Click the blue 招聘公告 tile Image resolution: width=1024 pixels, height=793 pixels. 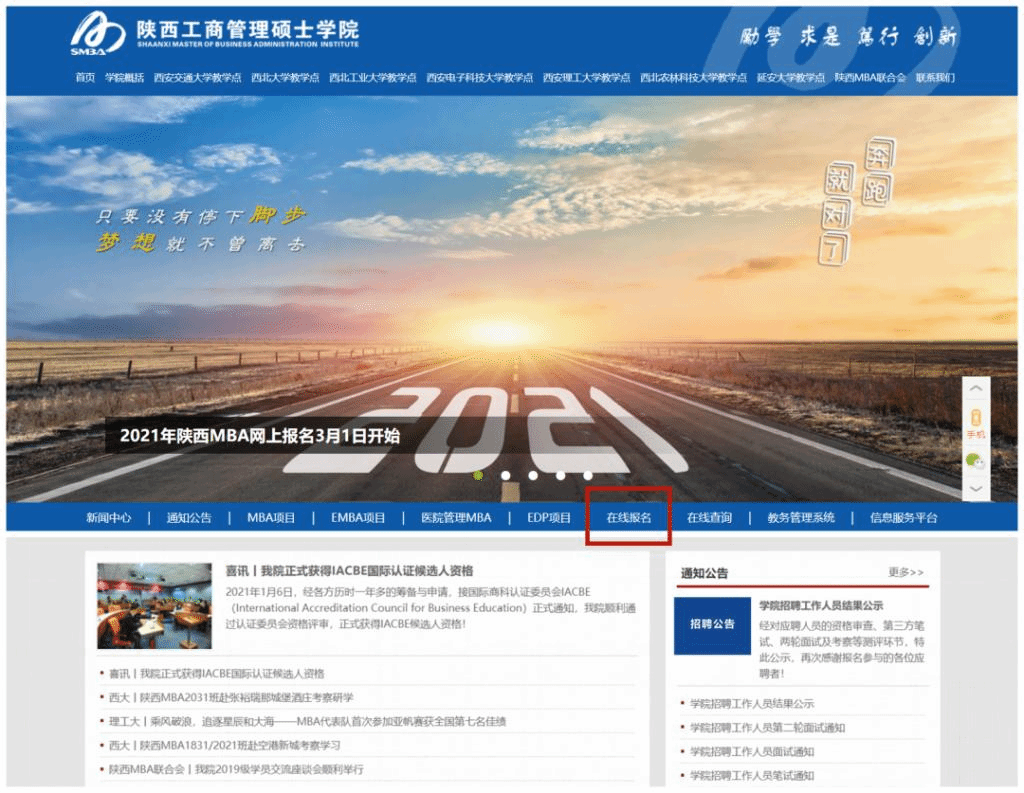pyautogui.click(x=712, y=625)
